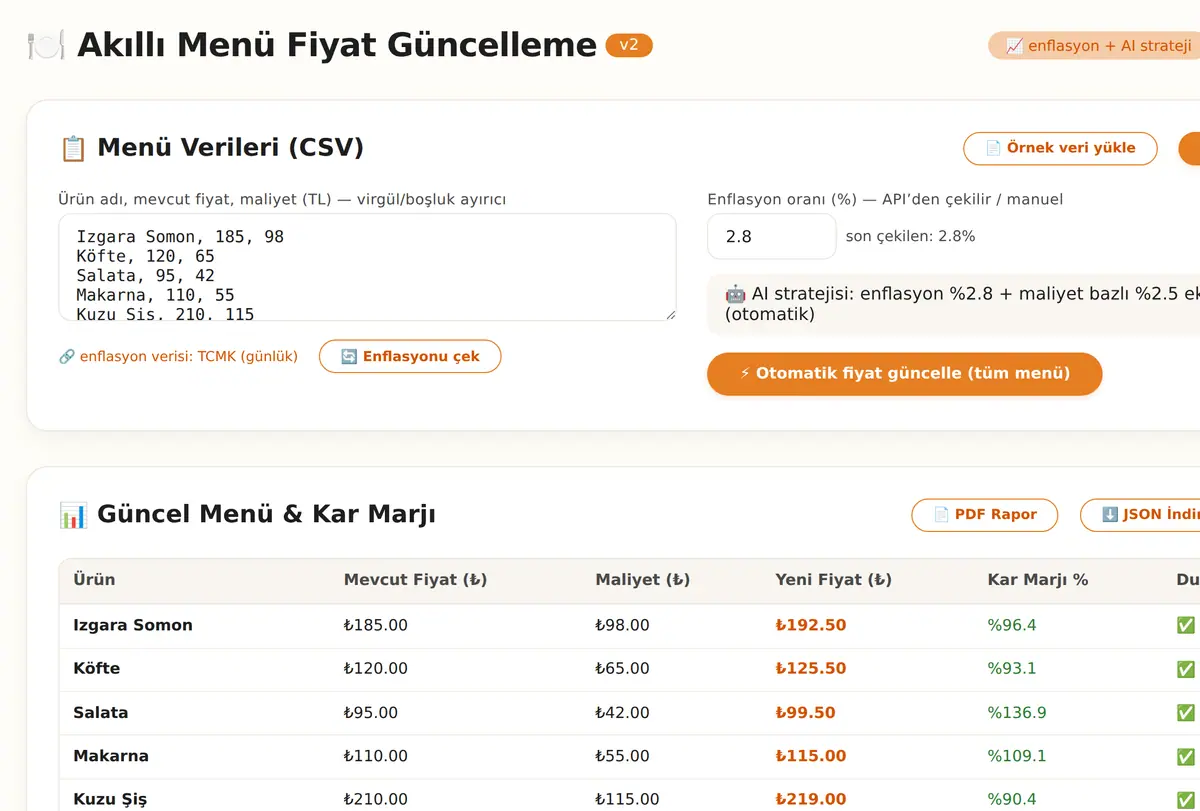Download the menu via JSON İndir button
1200x811 pixels.
pos(1140,515)
